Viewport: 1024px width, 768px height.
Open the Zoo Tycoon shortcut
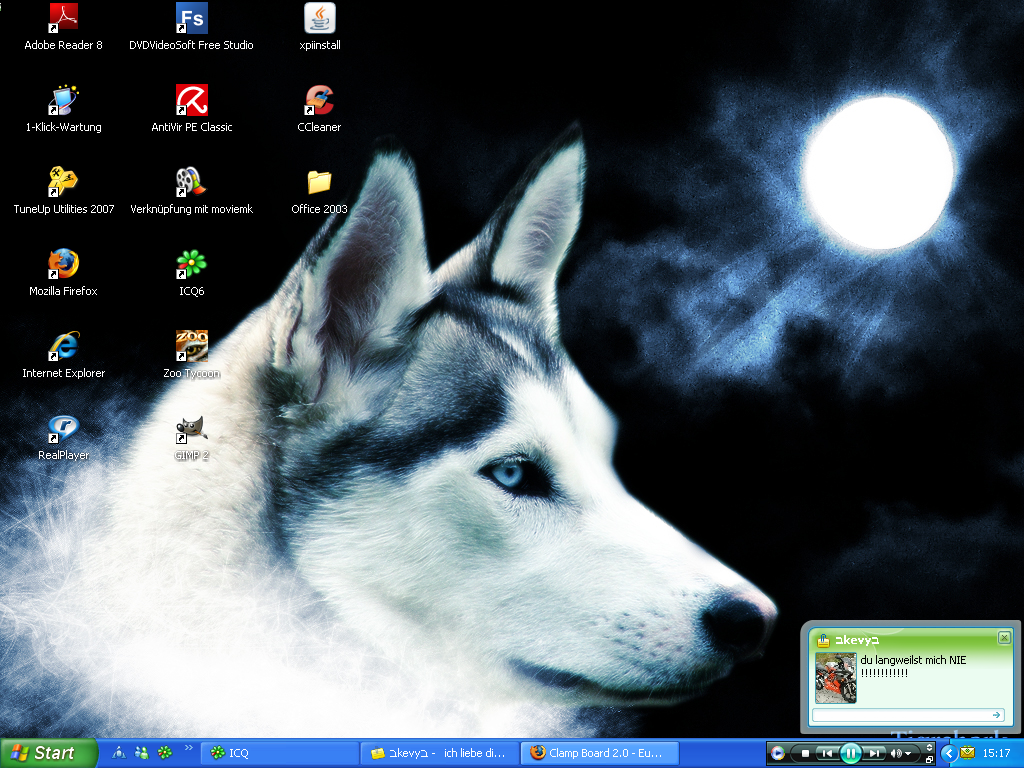(x=191, y=347)
